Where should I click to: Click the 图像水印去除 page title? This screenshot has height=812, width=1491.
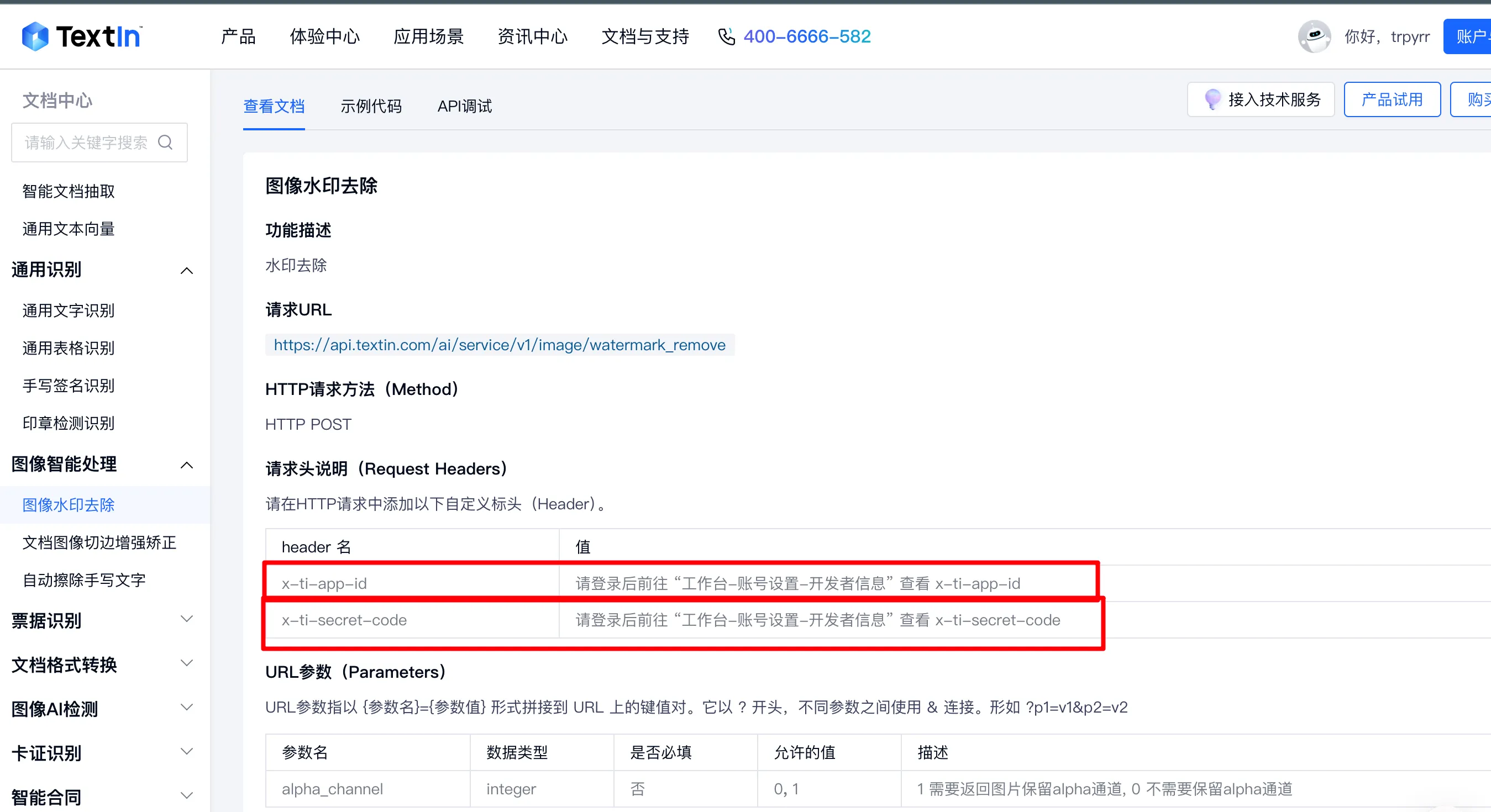[321, 186]
